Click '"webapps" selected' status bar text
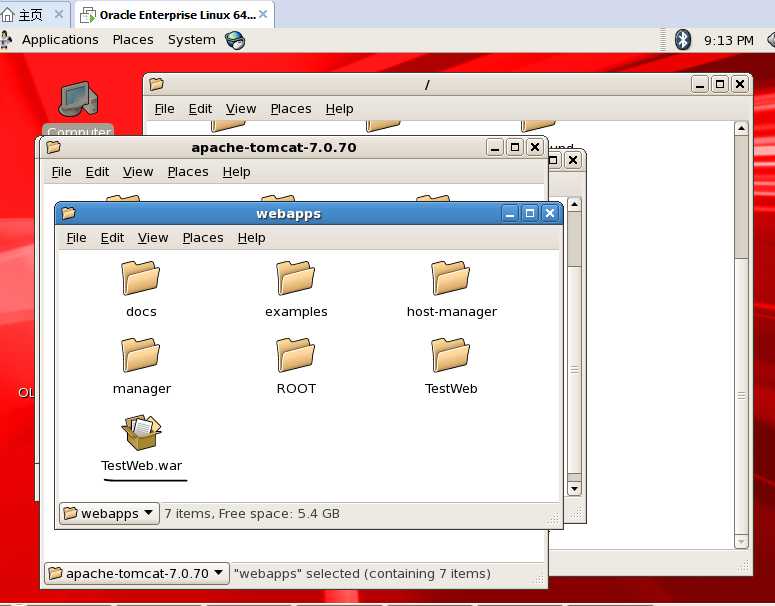Screen dimensions: 775x606 point(362,573)
